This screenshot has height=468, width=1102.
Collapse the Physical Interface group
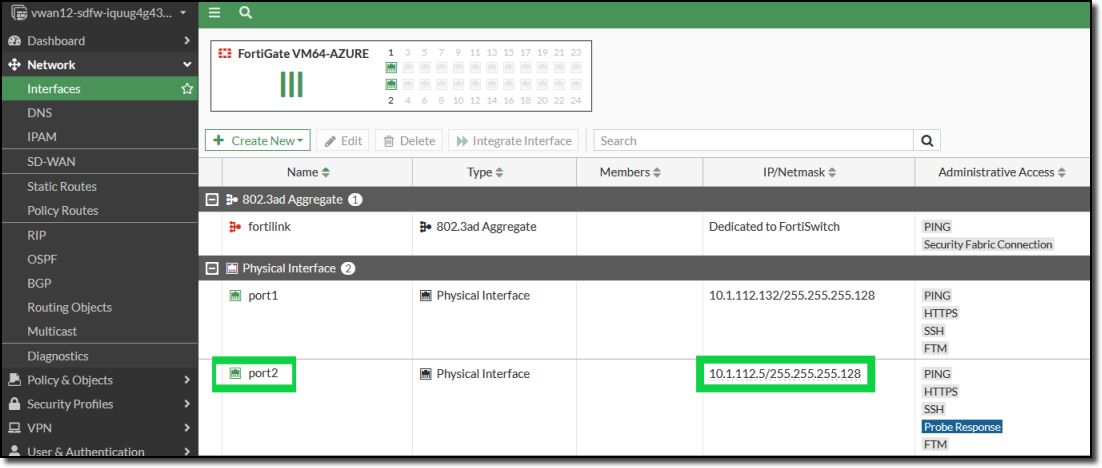click(210, 268)
